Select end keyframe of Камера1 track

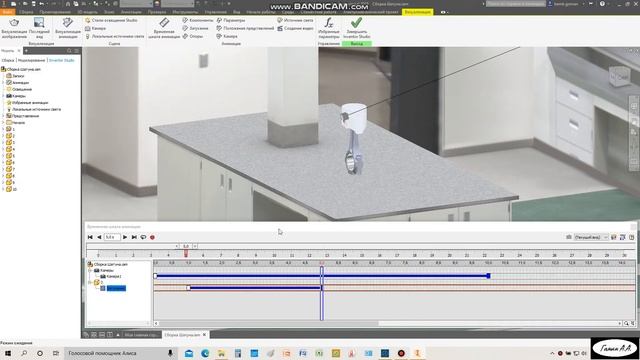(x=488, y=276)
